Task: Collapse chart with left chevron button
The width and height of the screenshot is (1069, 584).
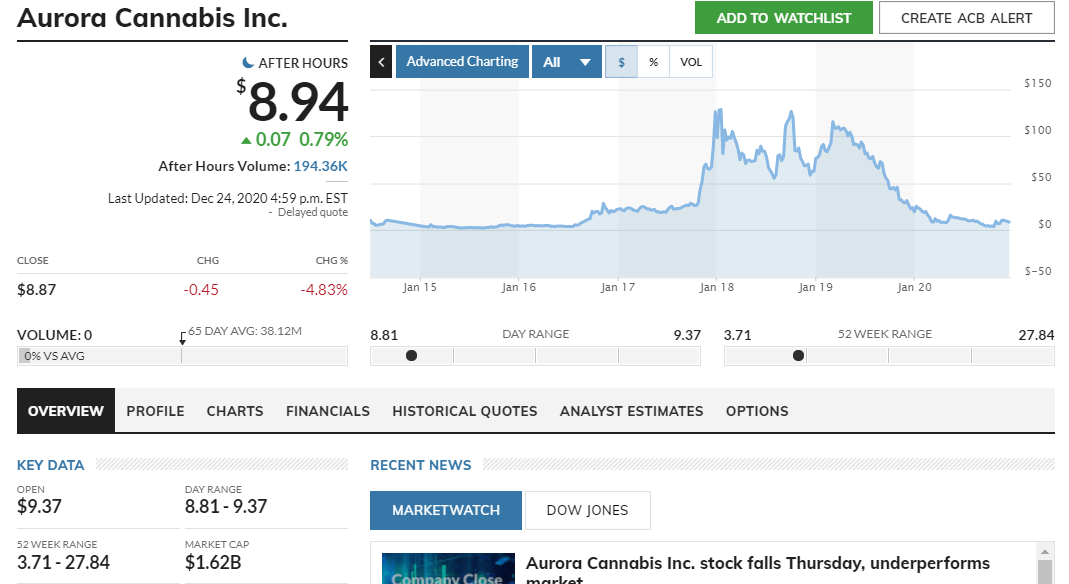Action: click(381, 62)
